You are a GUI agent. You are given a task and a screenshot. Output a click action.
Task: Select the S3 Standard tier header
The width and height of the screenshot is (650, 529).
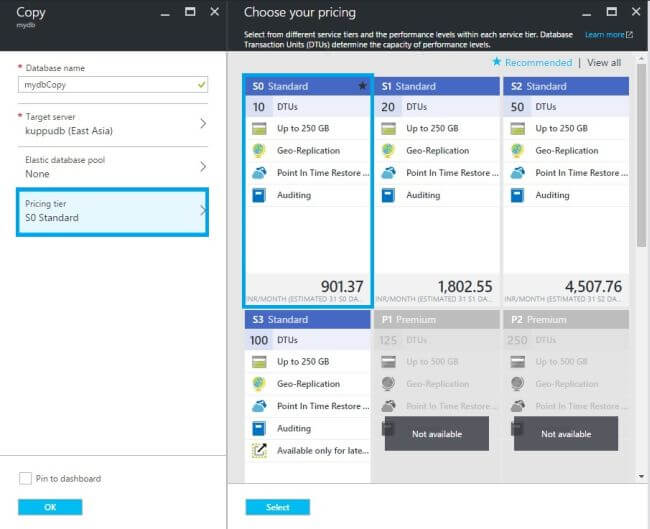(307, 320)
